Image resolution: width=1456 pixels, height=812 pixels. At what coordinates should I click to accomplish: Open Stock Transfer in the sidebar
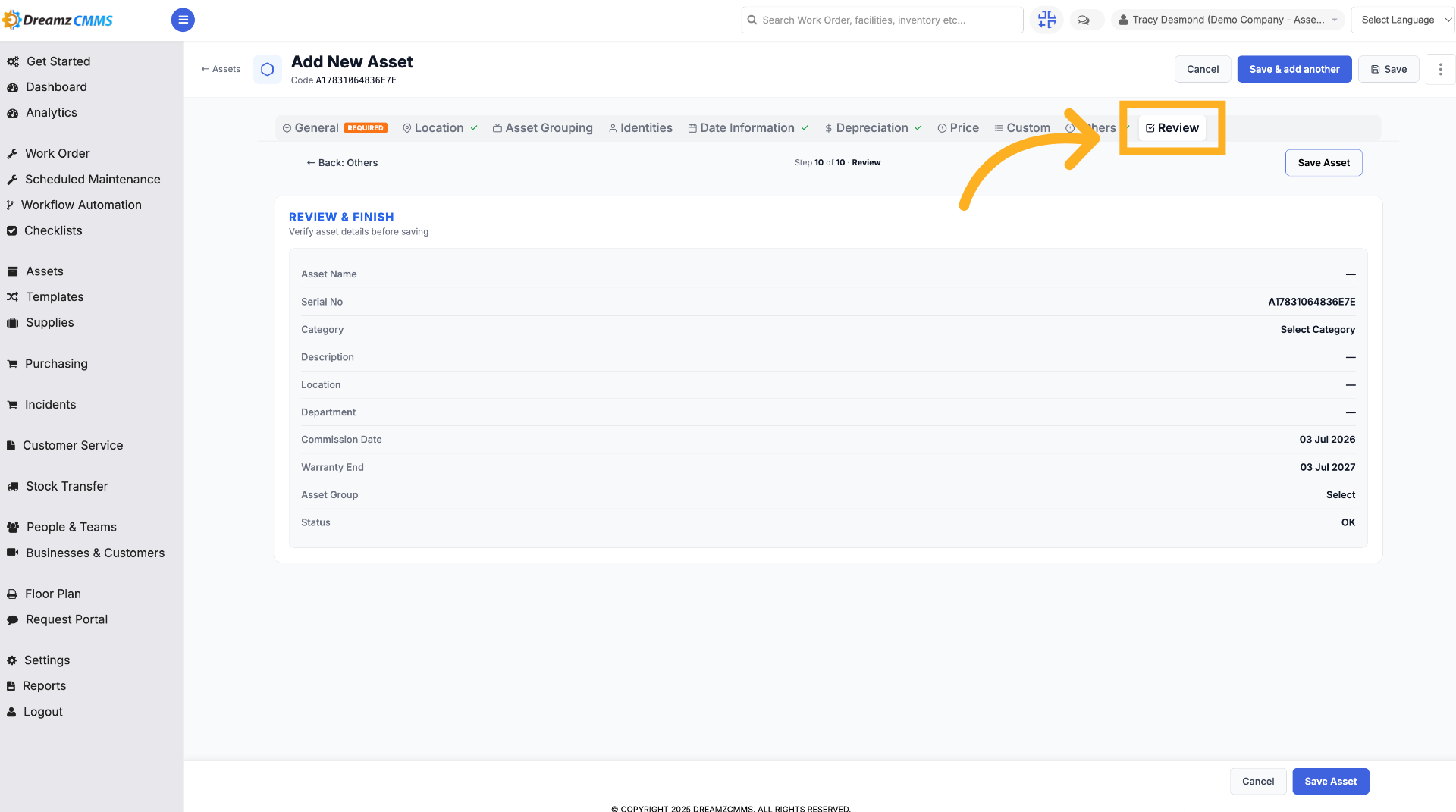[57, 487]
